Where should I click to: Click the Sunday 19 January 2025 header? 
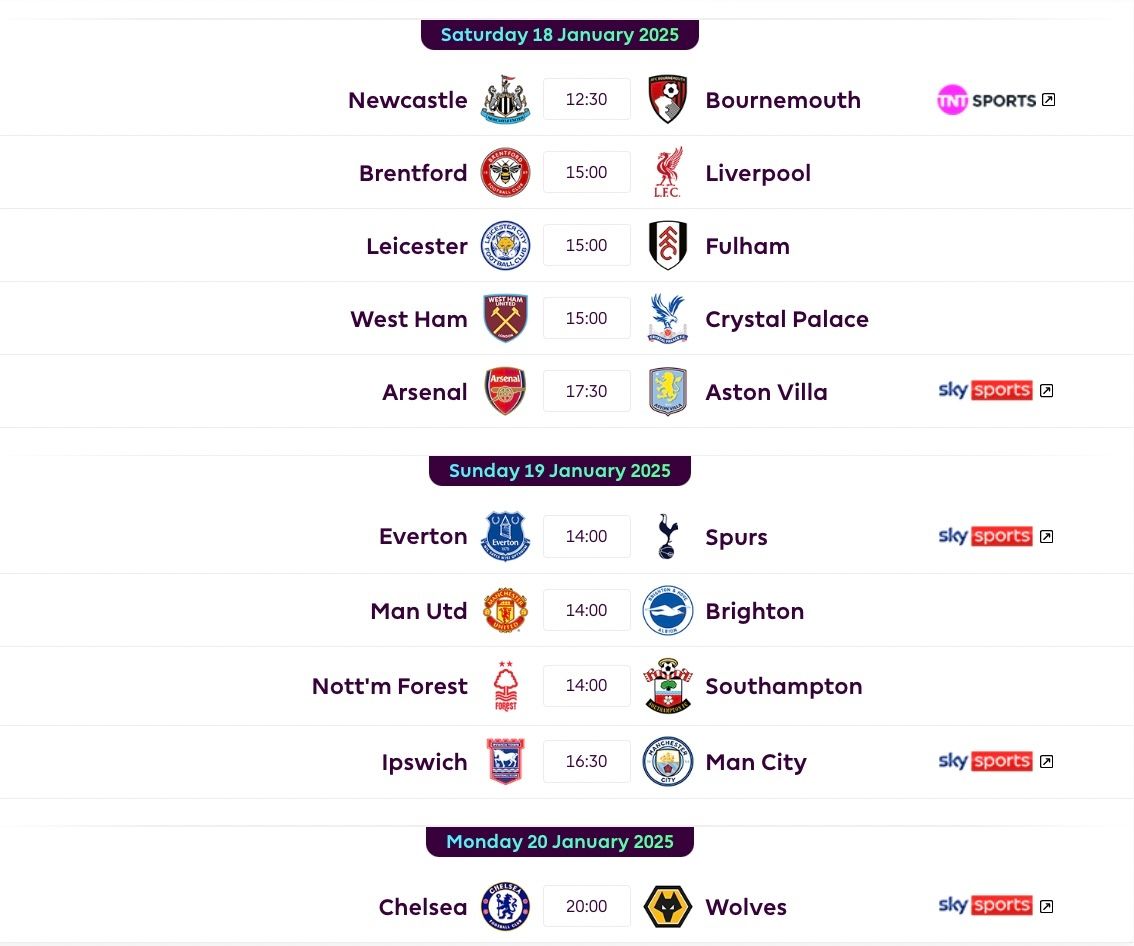point(560,471)
